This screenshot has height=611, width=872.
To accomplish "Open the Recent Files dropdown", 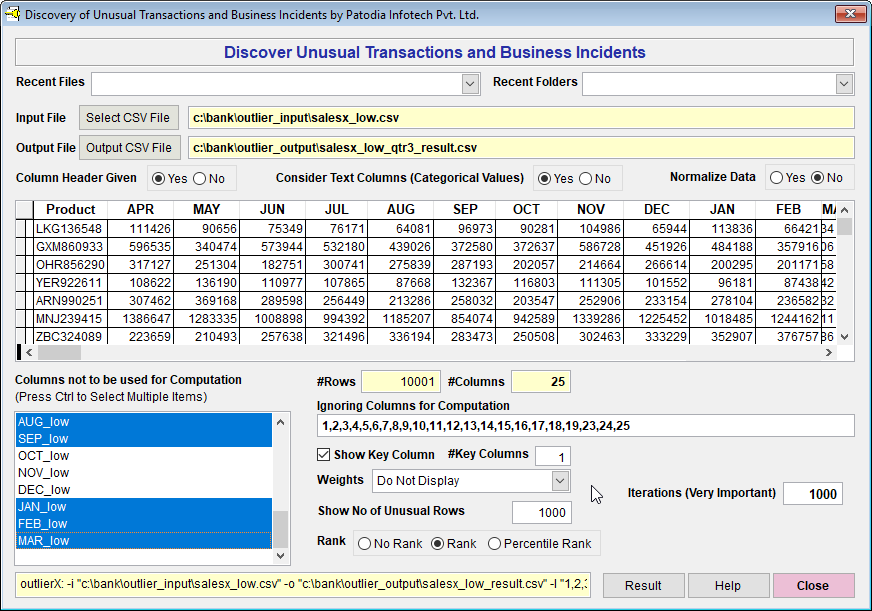I will pos(470,84).
